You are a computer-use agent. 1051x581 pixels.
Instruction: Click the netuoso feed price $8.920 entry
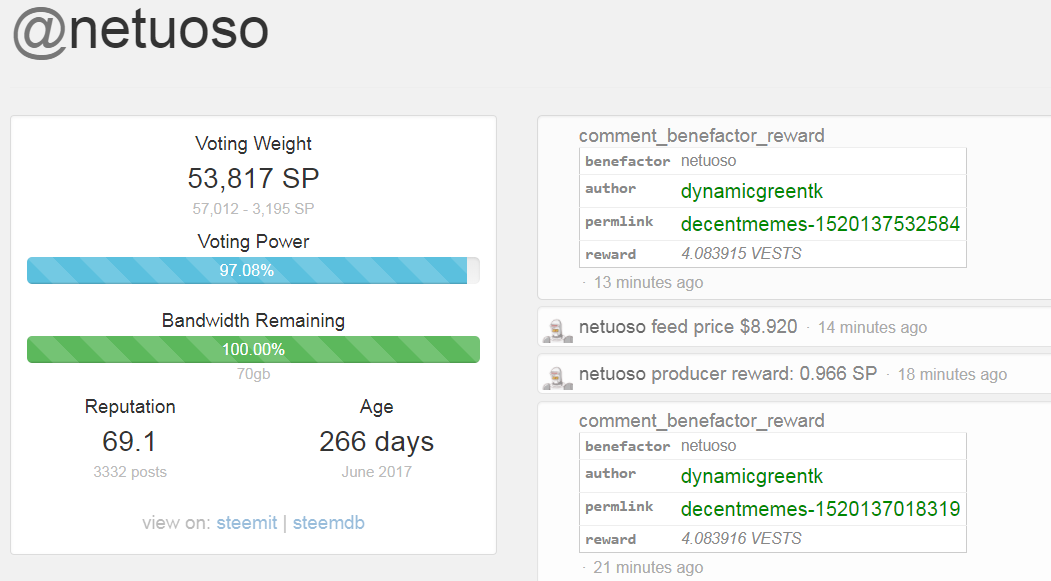pos(688,327)
